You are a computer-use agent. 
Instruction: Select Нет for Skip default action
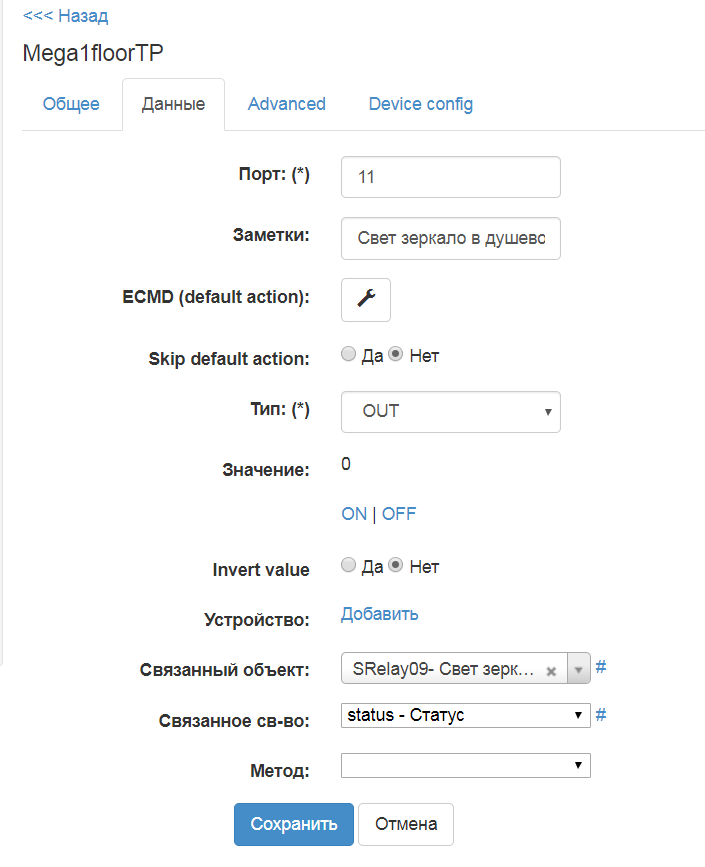pyautogui.click(x=395, y=354)
